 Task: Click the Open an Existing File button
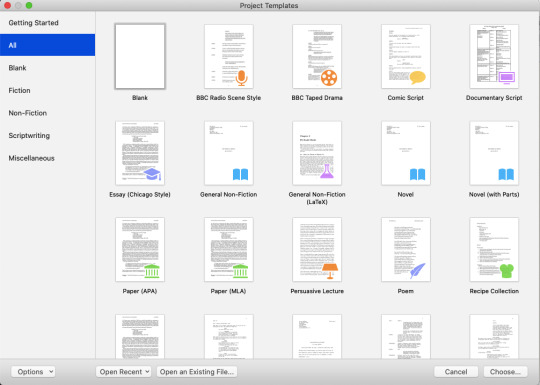coord(197,372)
